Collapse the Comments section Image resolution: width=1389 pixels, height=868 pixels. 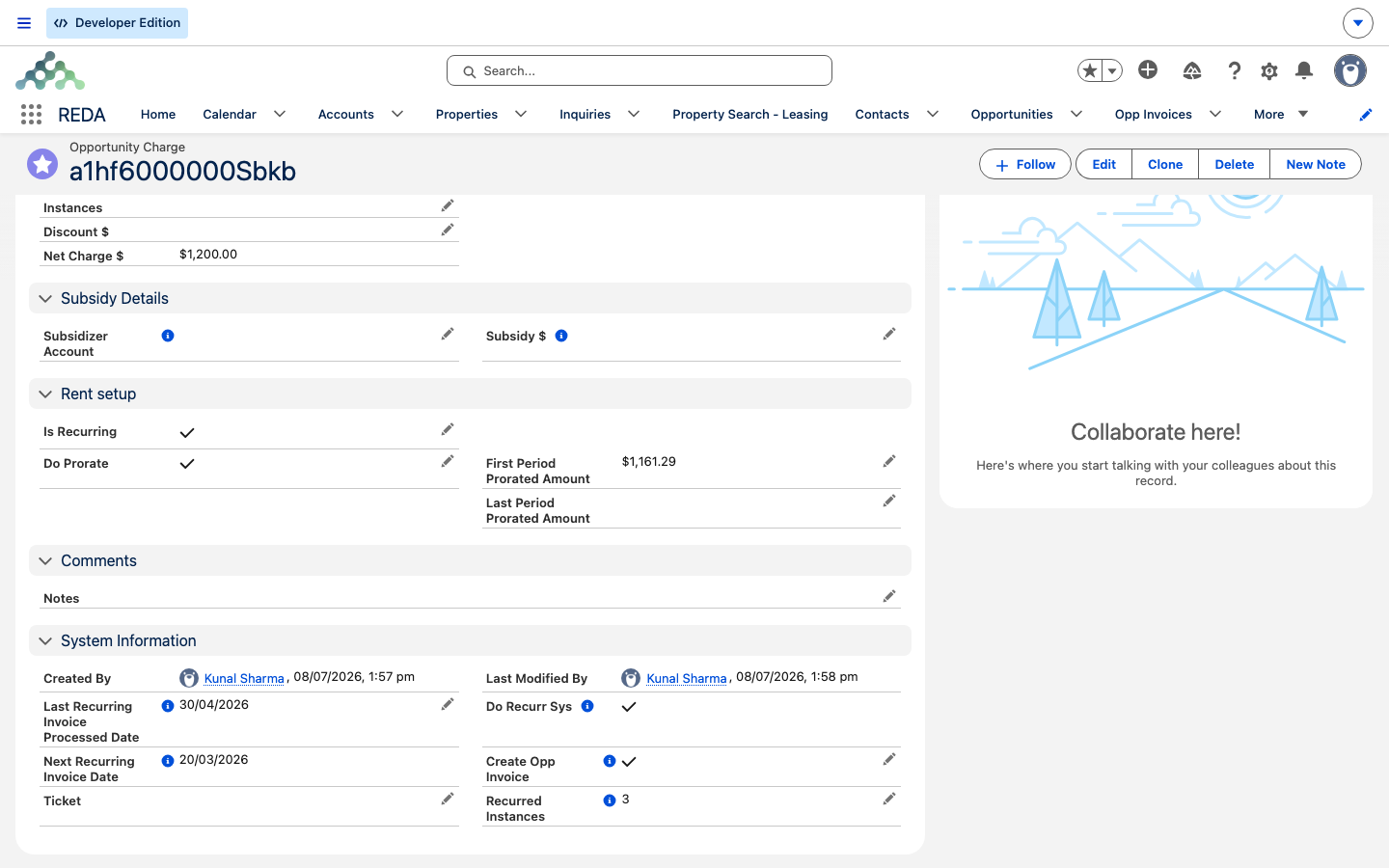(45, 561)
